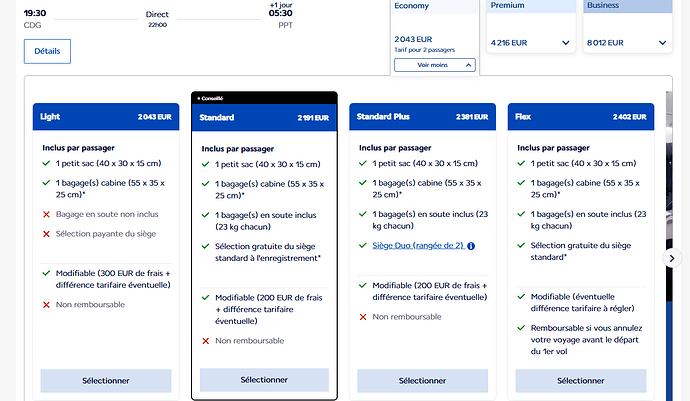Click the Light fare card header

[x=106, y=117]
